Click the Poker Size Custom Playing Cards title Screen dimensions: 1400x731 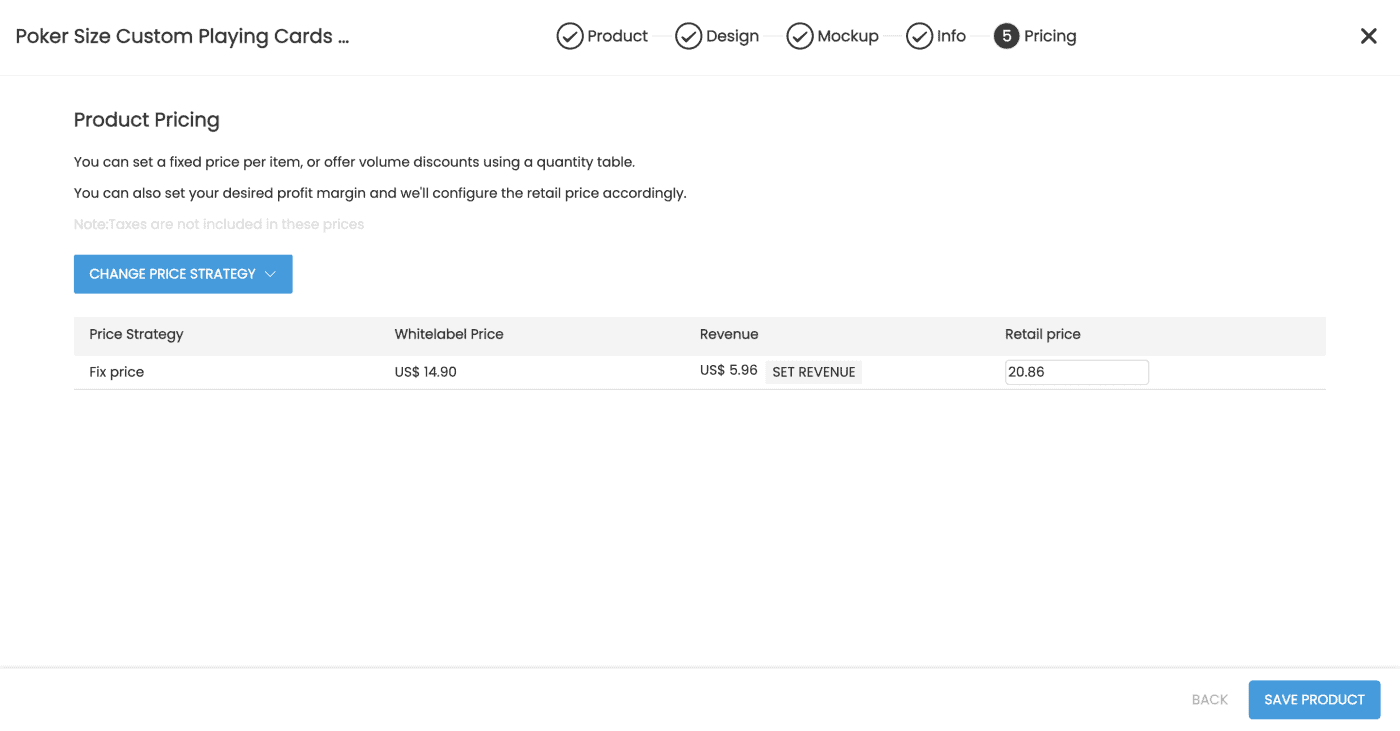pos(182,37)
